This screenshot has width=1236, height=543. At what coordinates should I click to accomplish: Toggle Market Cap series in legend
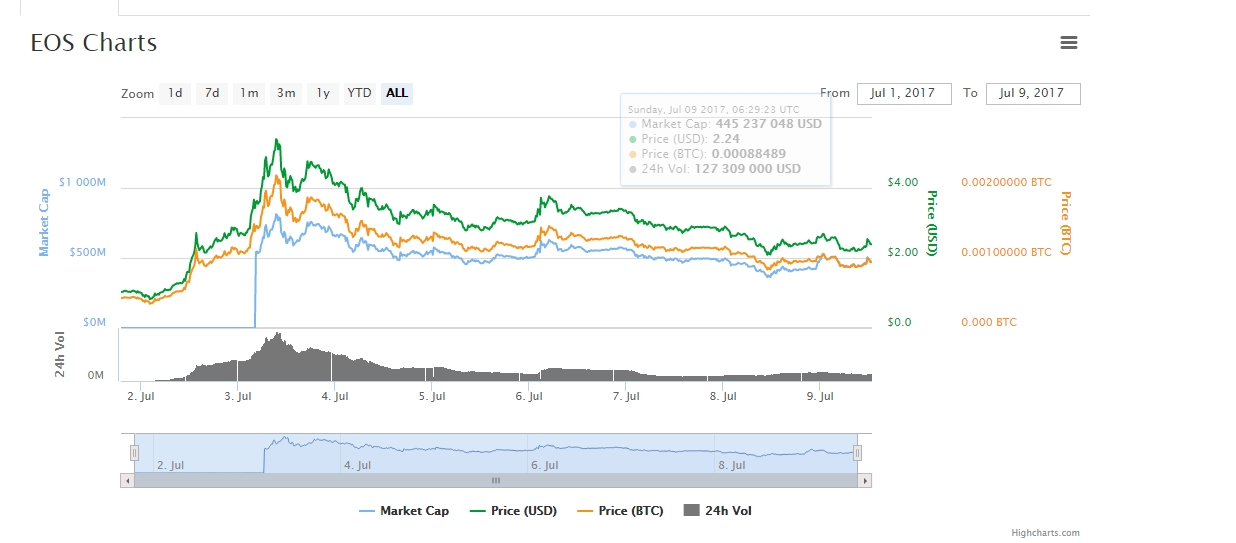click(404, 511)
